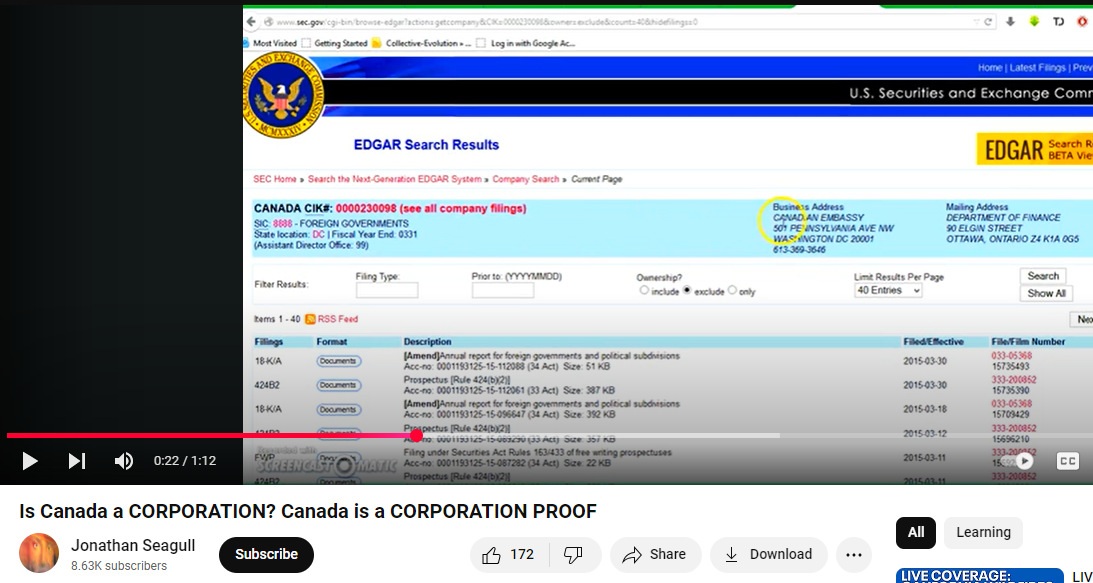The image size is (1093, 583).
Task: Play the video
Action: point(30,461)
